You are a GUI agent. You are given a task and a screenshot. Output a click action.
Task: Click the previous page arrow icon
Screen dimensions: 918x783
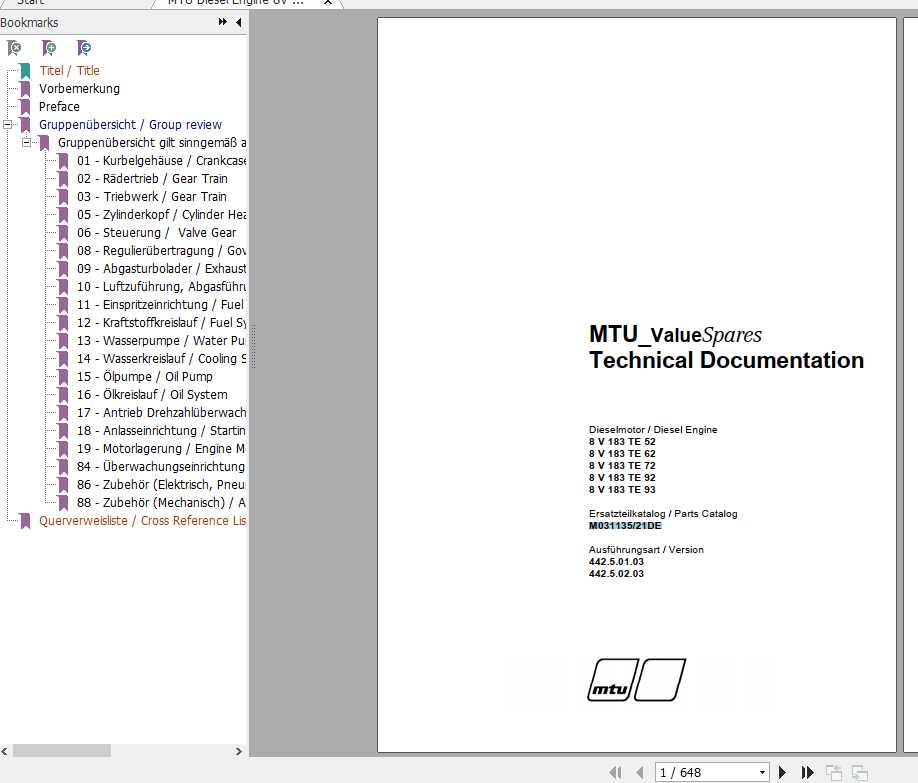tap(639, 771)
